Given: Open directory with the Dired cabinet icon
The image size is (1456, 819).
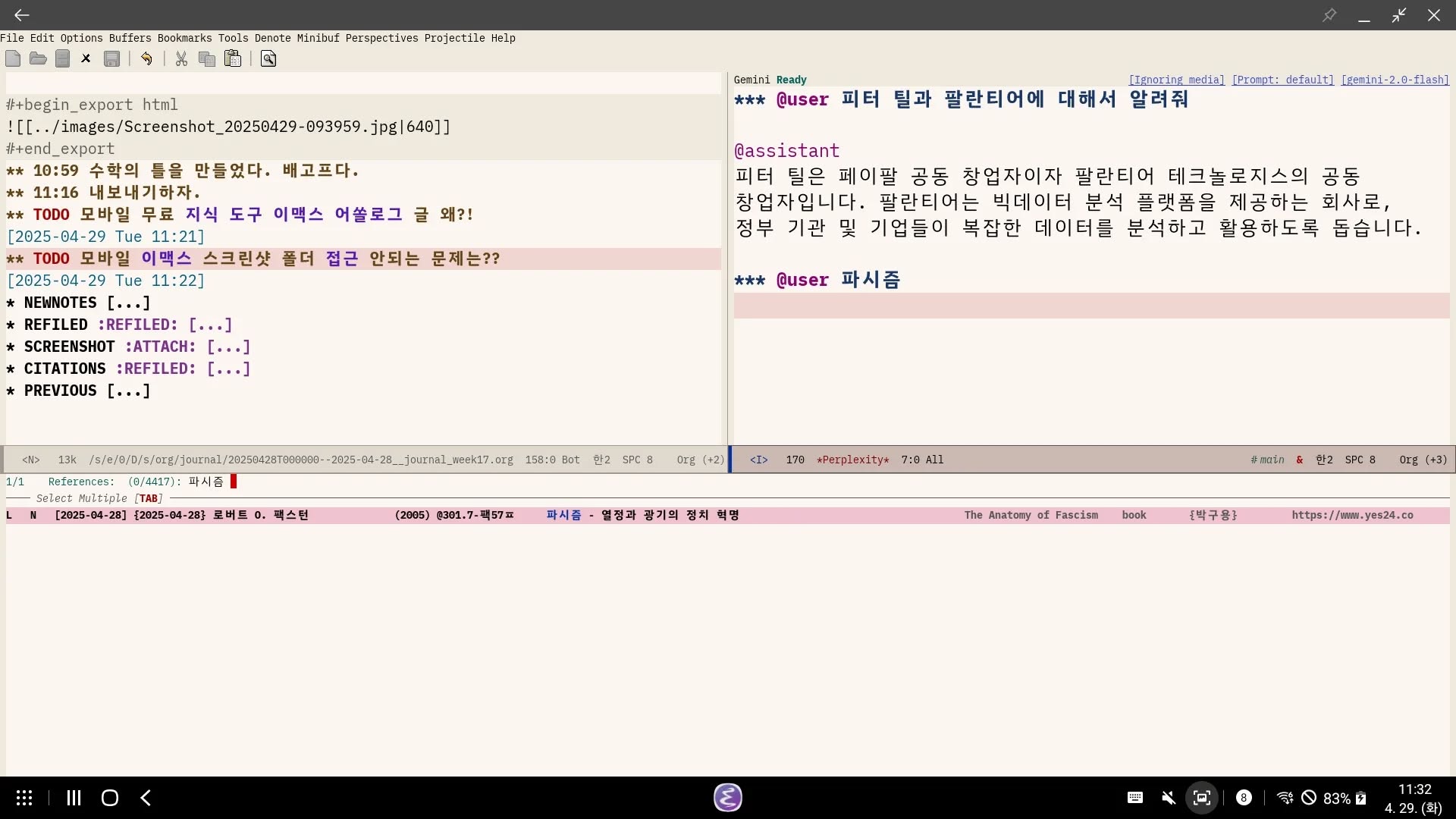Looking at the screenshot, I should click(x=63, y=58).
